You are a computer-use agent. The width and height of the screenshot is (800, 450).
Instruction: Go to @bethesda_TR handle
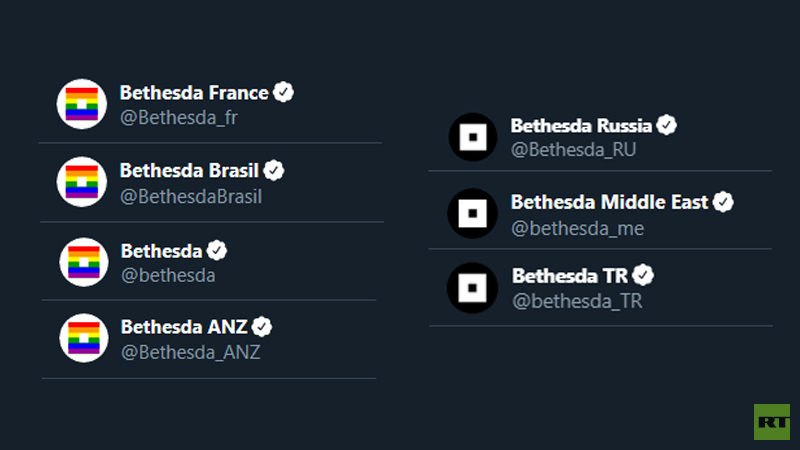click(577, 301)
